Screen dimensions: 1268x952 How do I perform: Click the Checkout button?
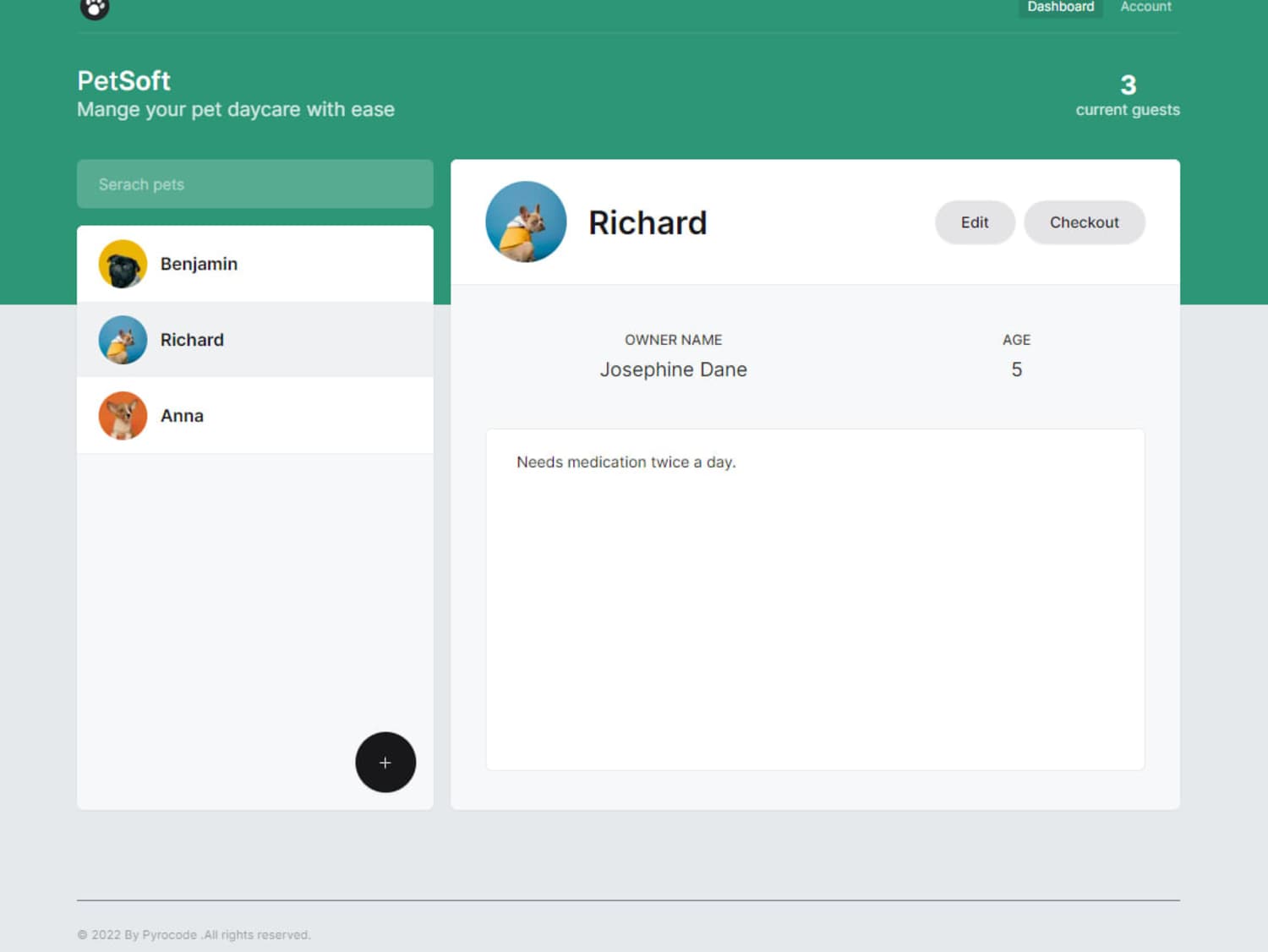point(1085,222)
